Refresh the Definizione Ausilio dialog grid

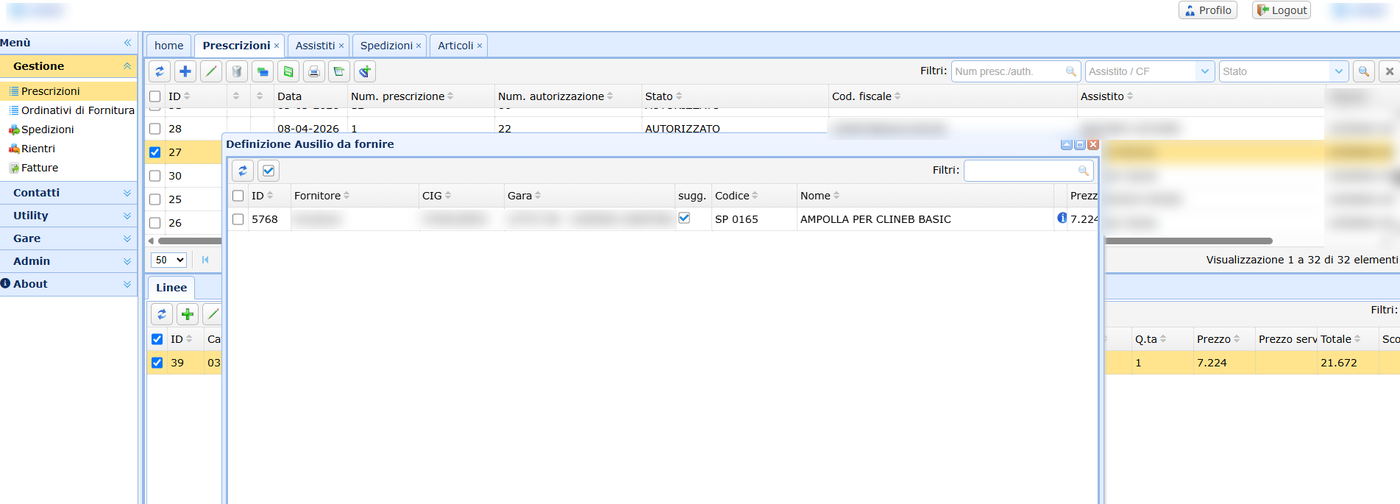tap(242, 171)
